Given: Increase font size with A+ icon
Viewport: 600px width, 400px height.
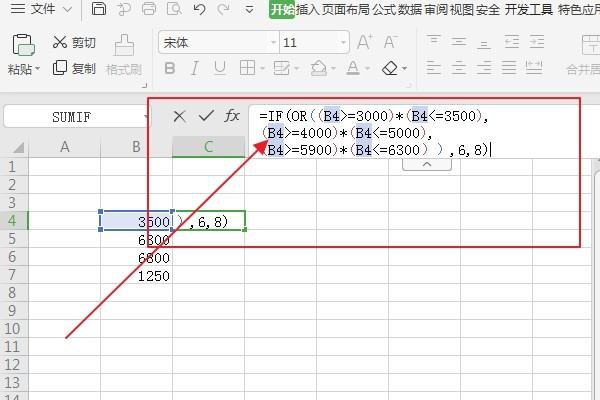Looking at the screenshot, I should click(365, 42).
